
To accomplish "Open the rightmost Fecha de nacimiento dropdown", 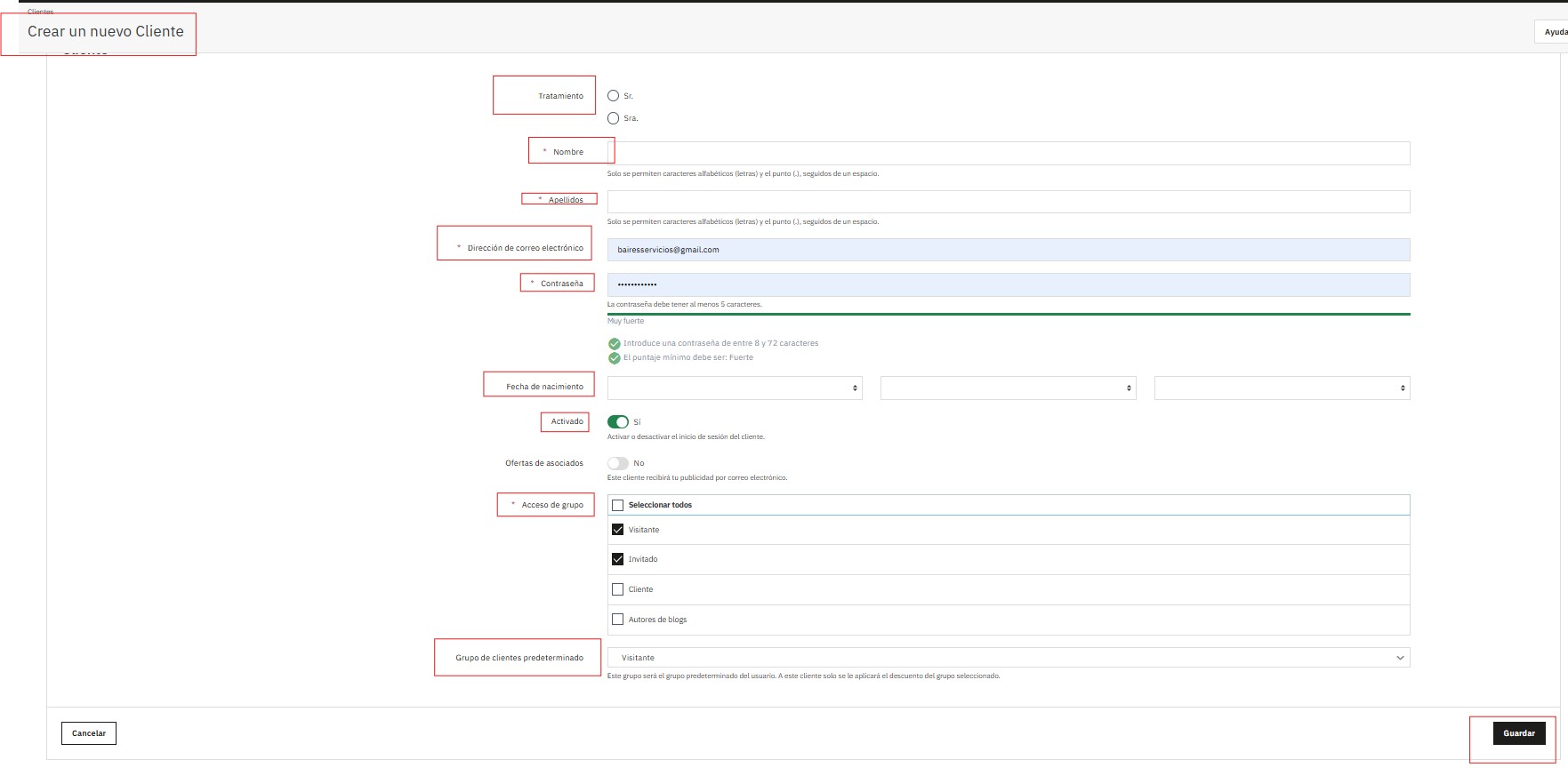I will tap(1282, 388).
